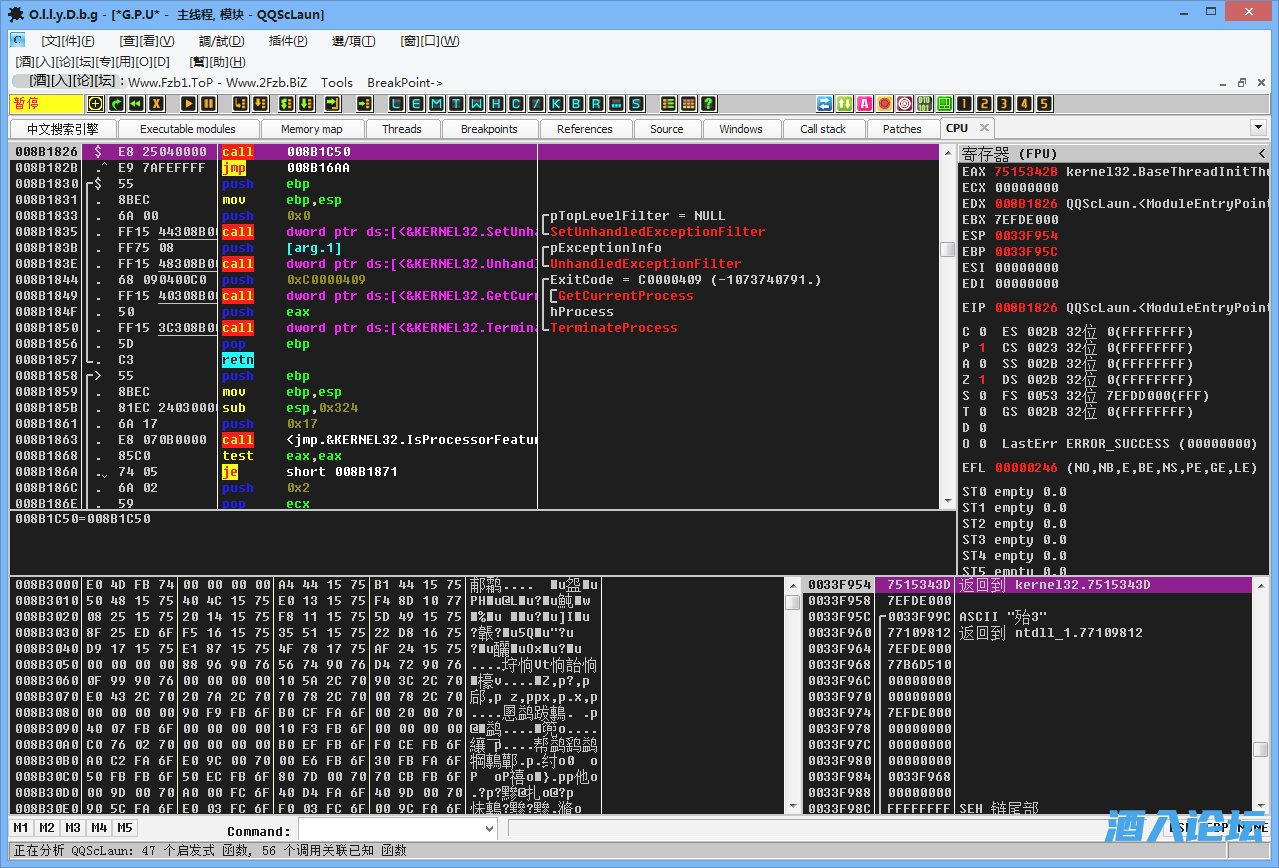The width and height of the screenshot is (1279, 868).
Task: Collapse registers panel header arrow
Action: [x=1262, y=153]
